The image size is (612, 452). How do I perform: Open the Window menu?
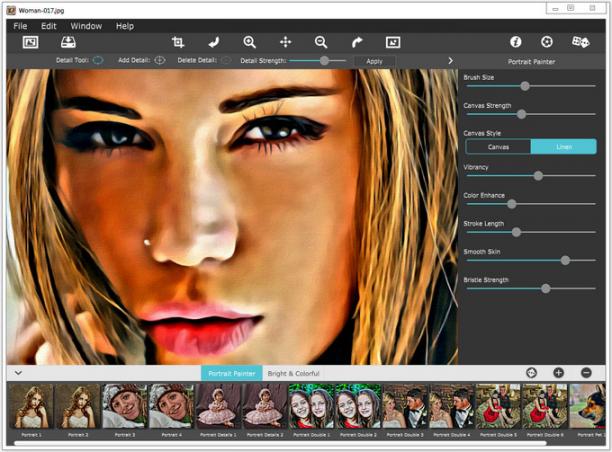[x=86, y=26]
